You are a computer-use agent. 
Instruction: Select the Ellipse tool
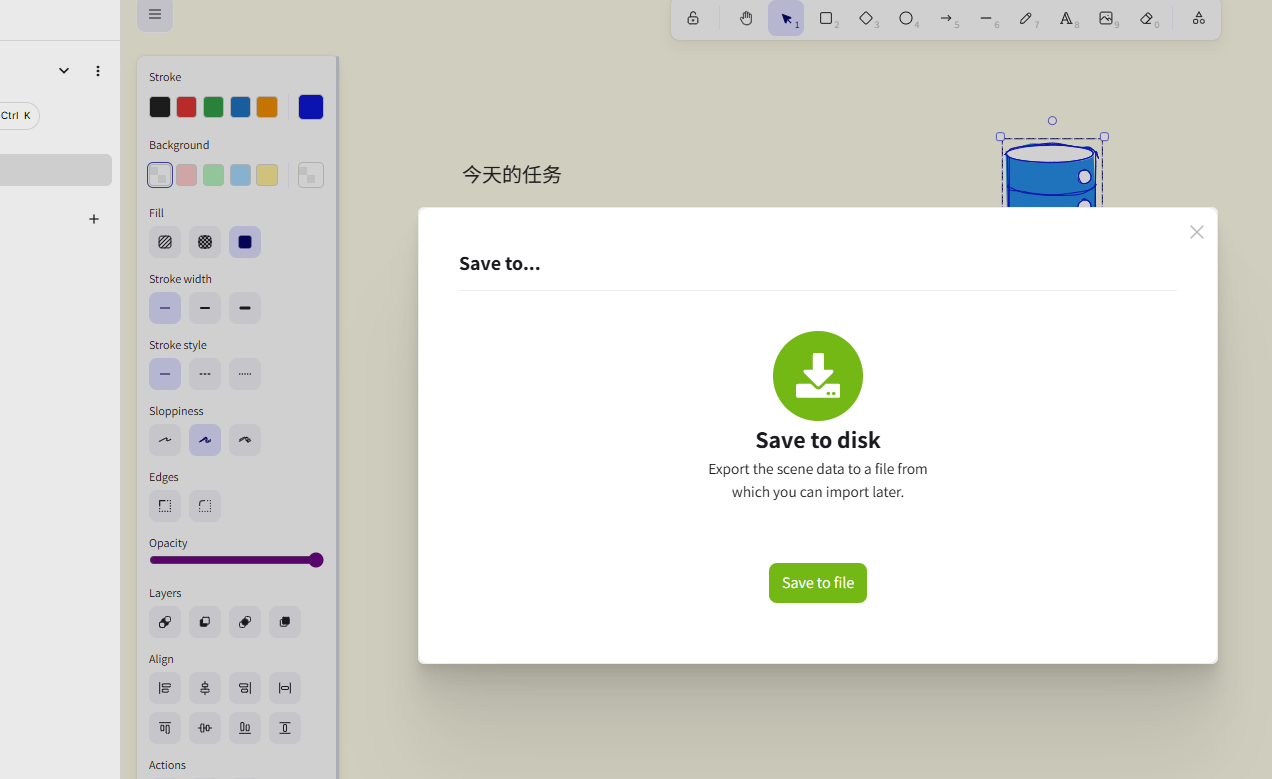[907, 18]
